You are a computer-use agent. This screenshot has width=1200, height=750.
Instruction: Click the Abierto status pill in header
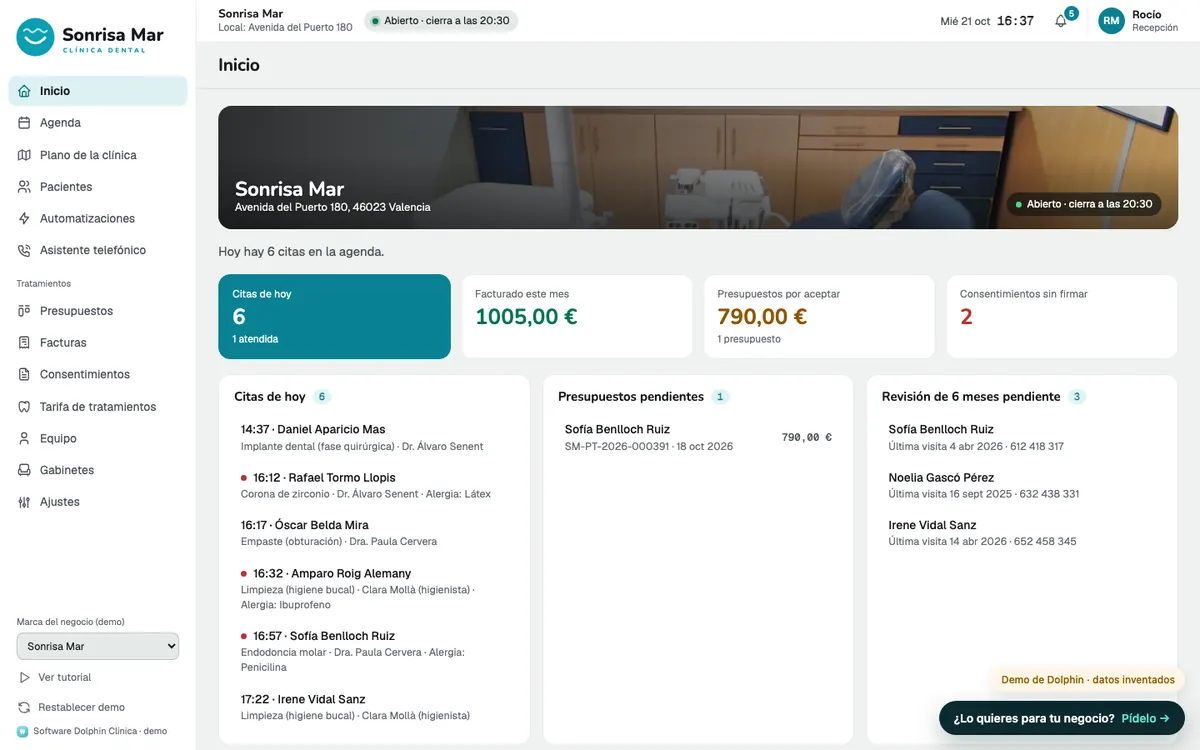tap(441, 21)
